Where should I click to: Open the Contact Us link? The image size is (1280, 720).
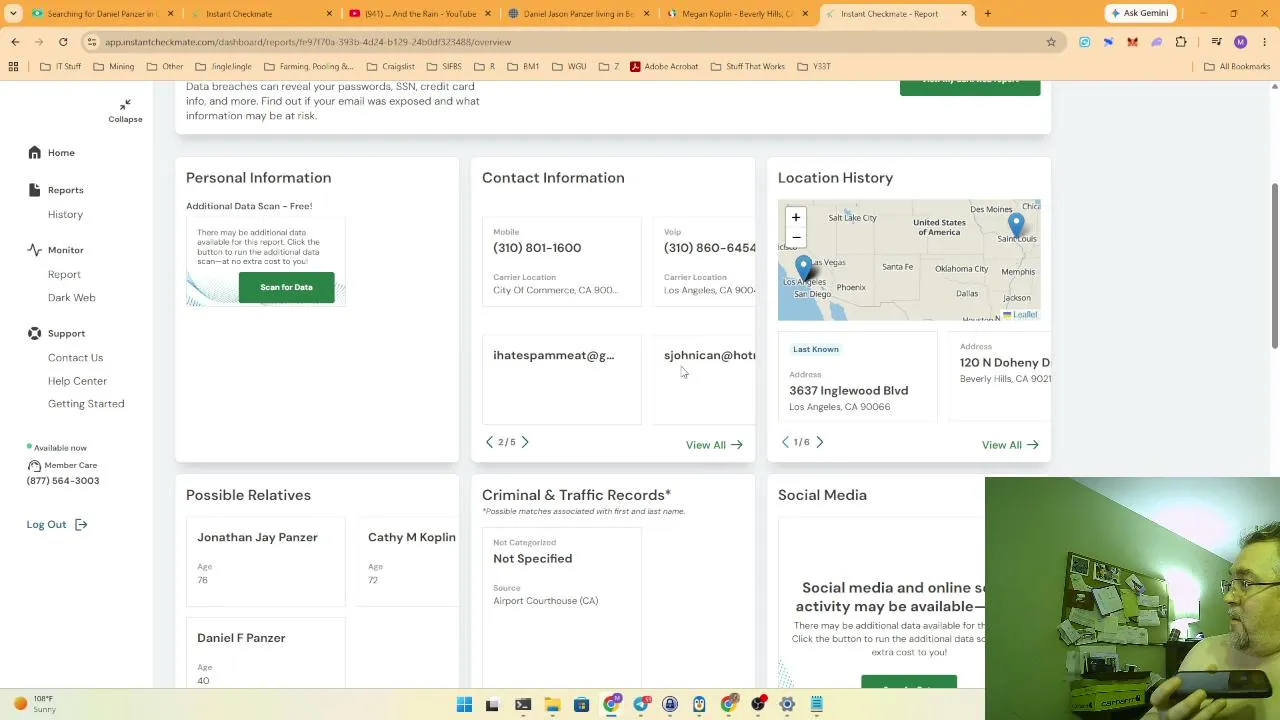pyautogui.click(x=75, y=358)
